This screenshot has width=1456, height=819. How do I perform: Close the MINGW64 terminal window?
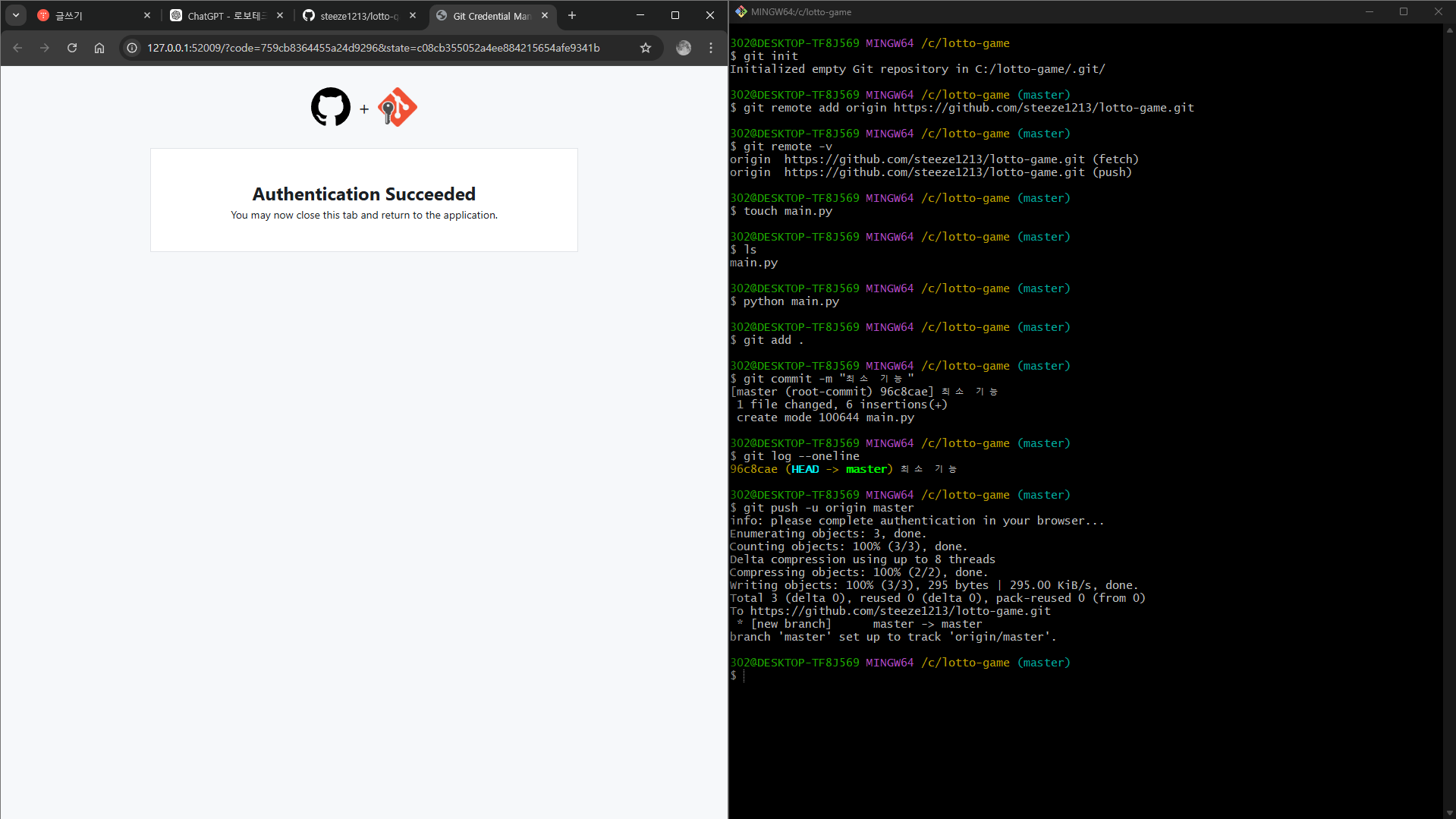1439,11
